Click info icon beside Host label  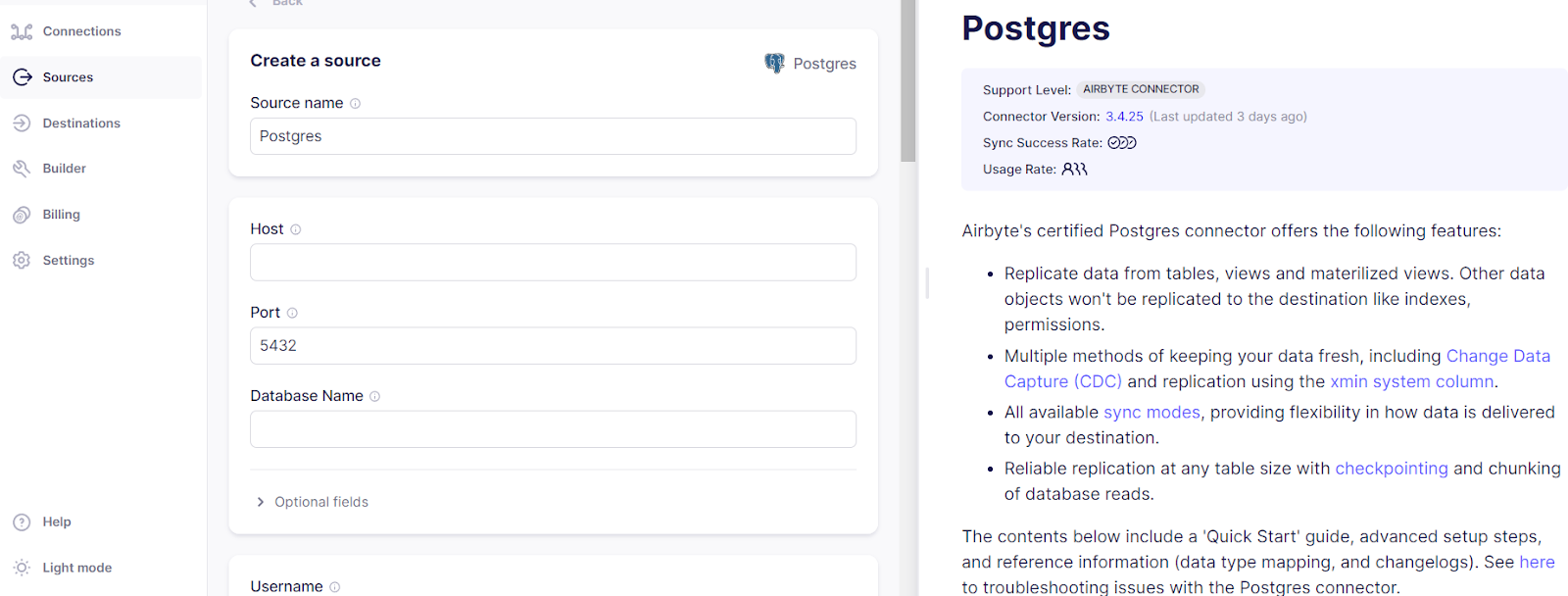[x=296, y=229]
